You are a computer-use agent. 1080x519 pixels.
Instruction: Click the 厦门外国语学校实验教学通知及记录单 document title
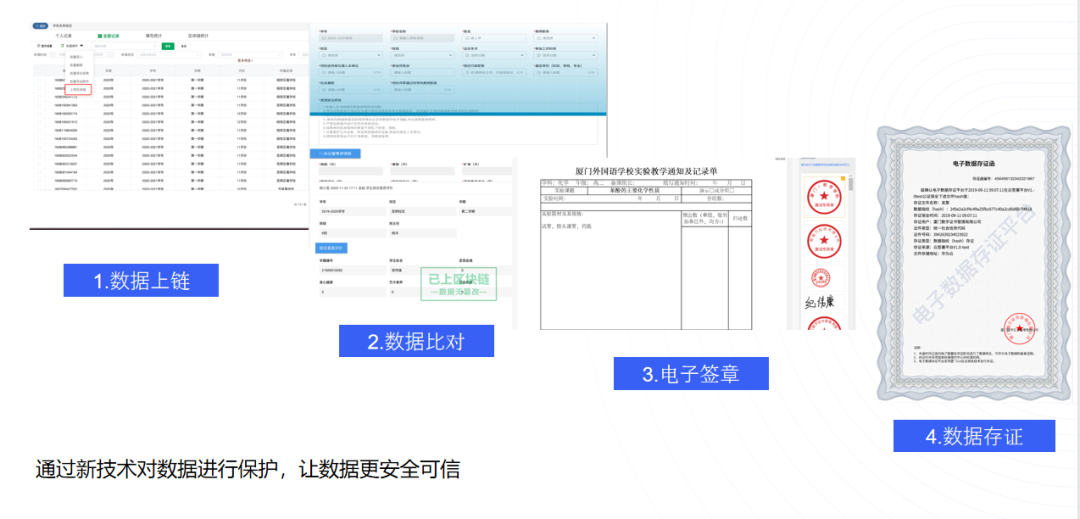645,170
